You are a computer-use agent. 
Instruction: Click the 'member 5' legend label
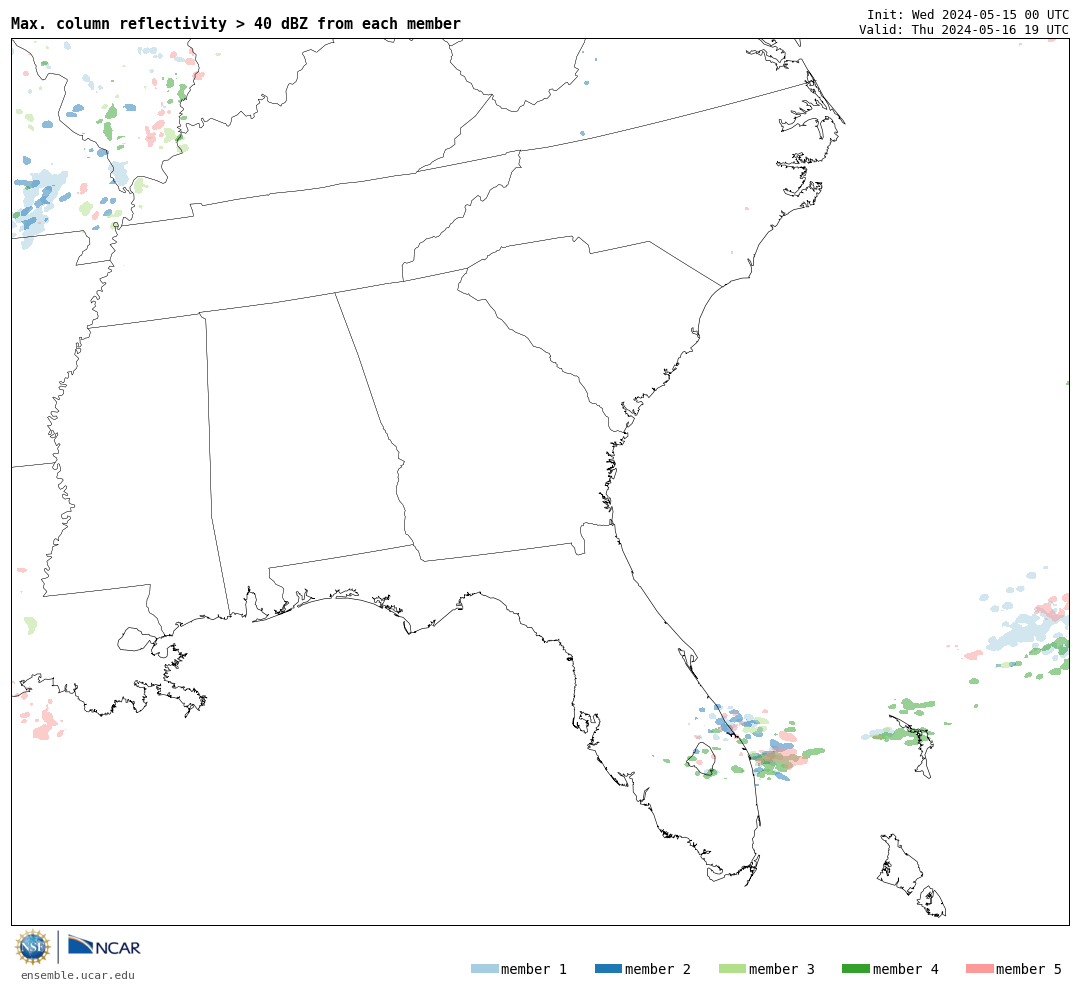(x=1029, y=969)
